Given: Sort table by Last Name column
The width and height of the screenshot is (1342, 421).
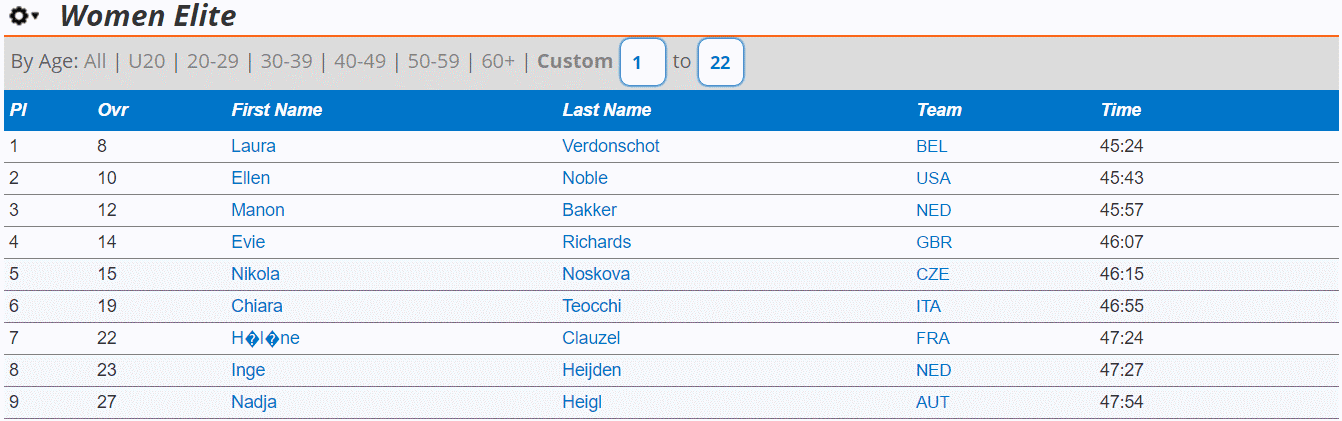Looking at the screenshot, I should [607, 110].
